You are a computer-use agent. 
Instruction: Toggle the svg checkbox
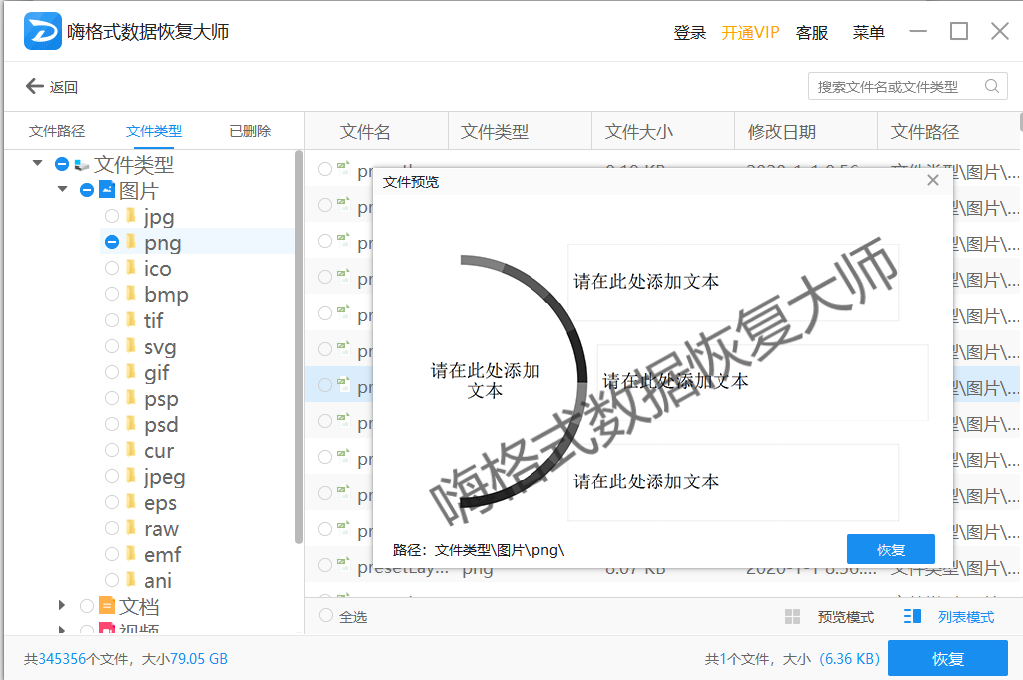pyautogui.click(x=112, y=346)
